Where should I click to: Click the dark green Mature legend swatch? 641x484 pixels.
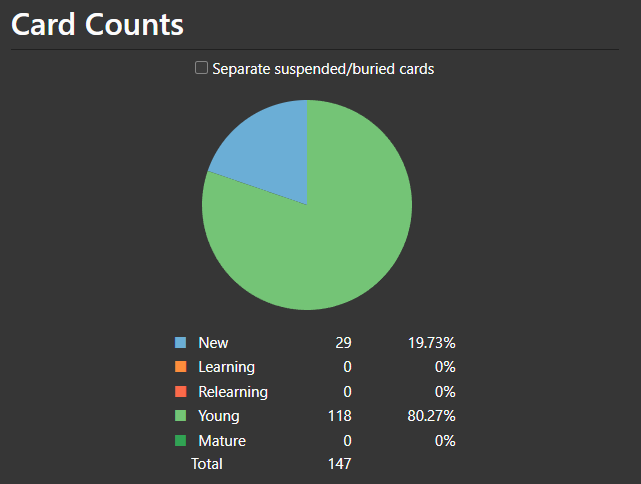(x=181, y=441)
